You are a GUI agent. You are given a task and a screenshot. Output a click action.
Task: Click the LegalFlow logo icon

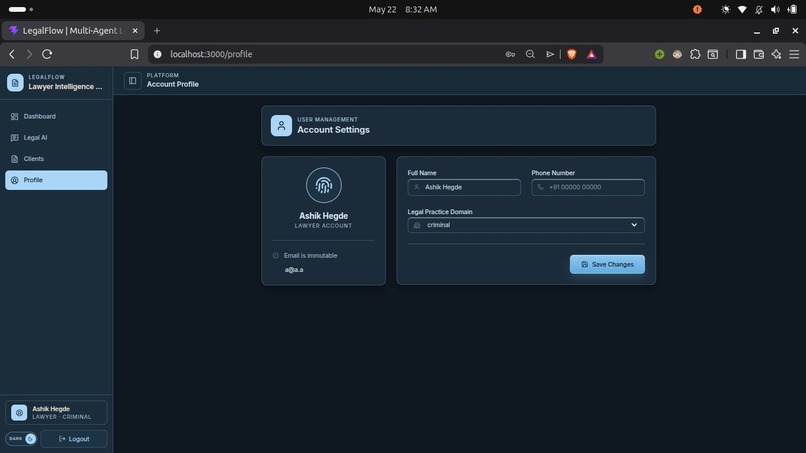click(15, 82)
